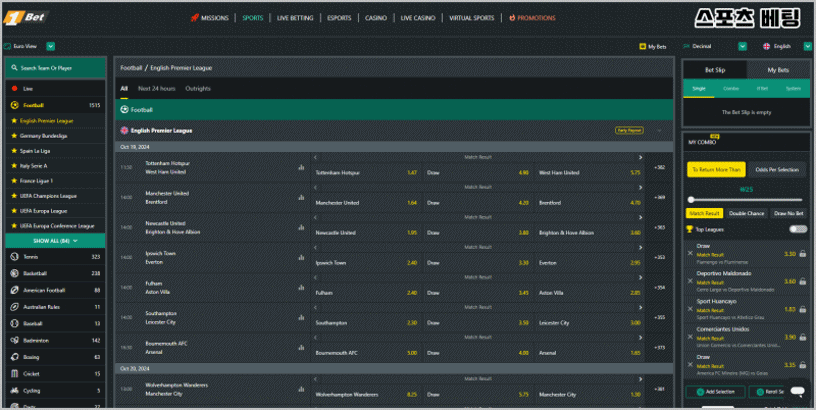Image resolution: width=816 pixels, height=410 pixels.
Task: Open Badminton icon in sidebar
Action: pyautogui.click(x=15, y=340)
